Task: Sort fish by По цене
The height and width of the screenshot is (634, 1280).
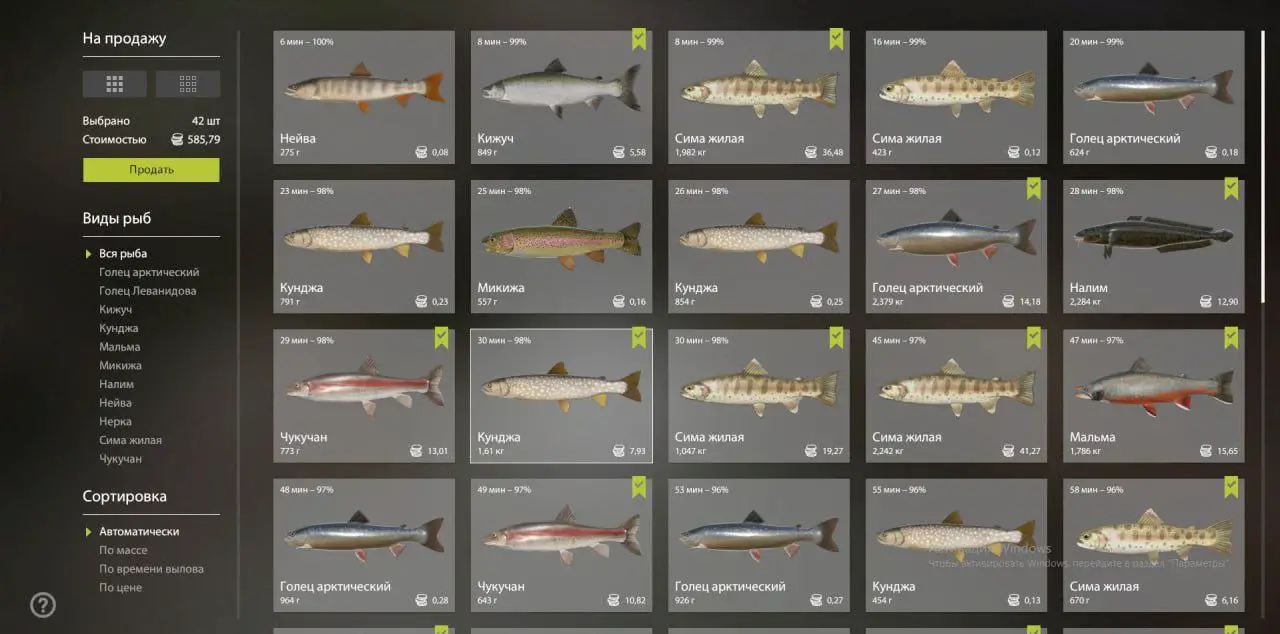Action: tap(120, 587)
